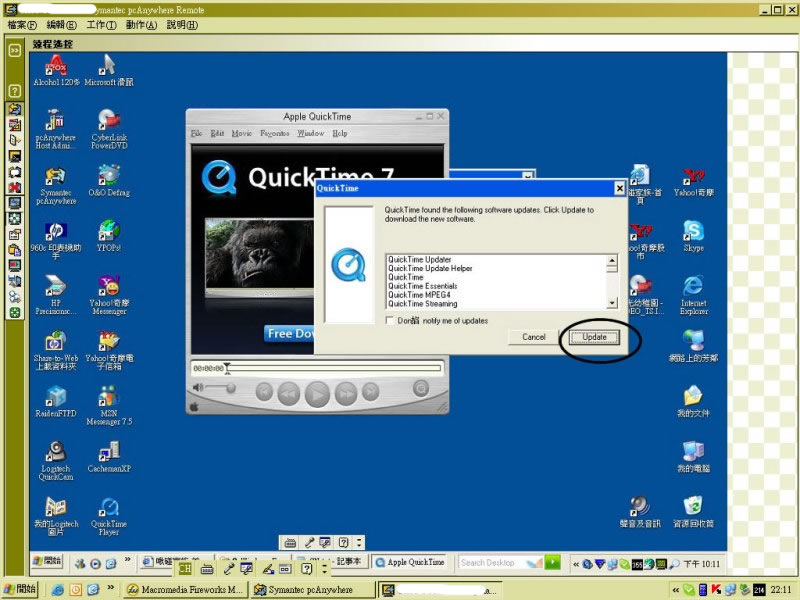Open the Skype desktop icon
This screenshot has width=800, height=600.
(693, 236)
